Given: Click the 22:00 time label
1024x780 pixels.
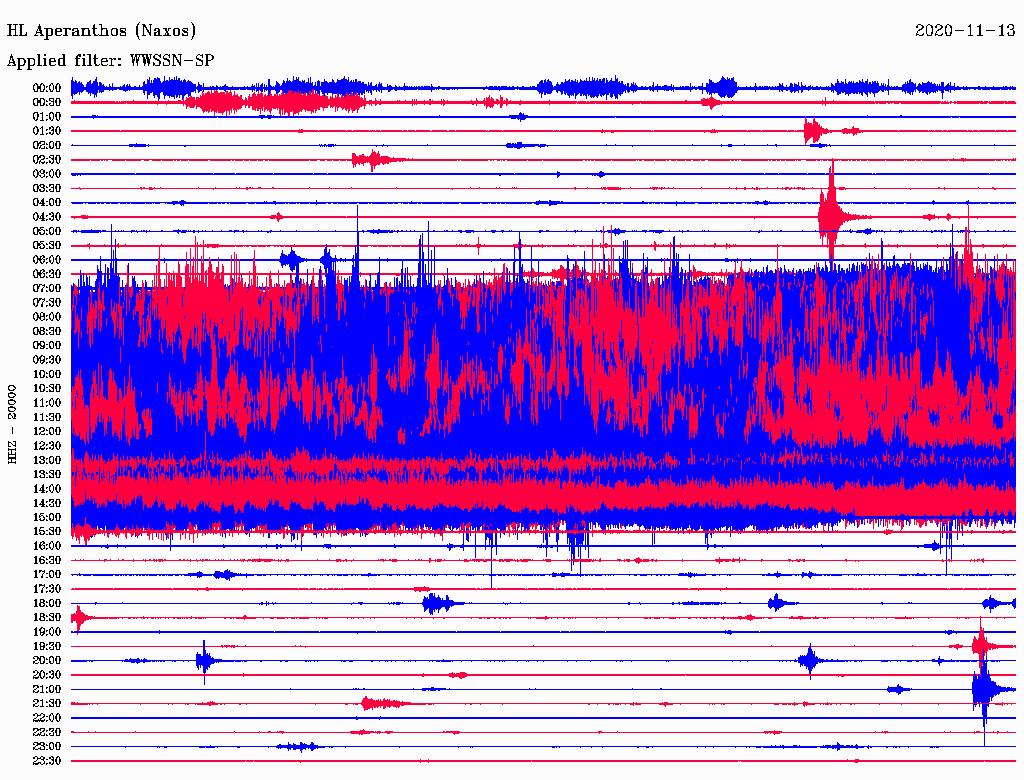Looking at the screenshot, I should 47,718.
